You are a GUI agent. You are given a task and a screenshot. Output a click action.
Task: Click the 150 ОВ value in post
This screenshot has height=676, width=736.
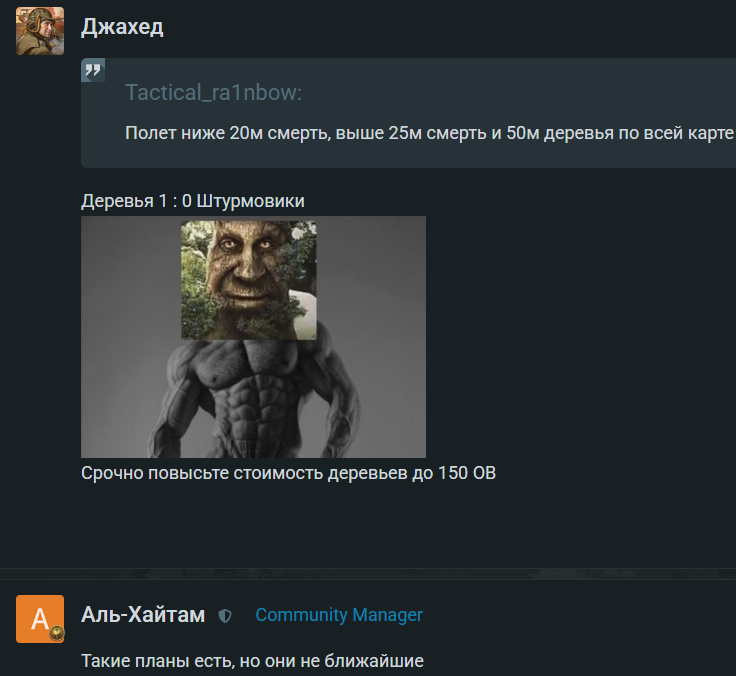click(x=467, y=473)
